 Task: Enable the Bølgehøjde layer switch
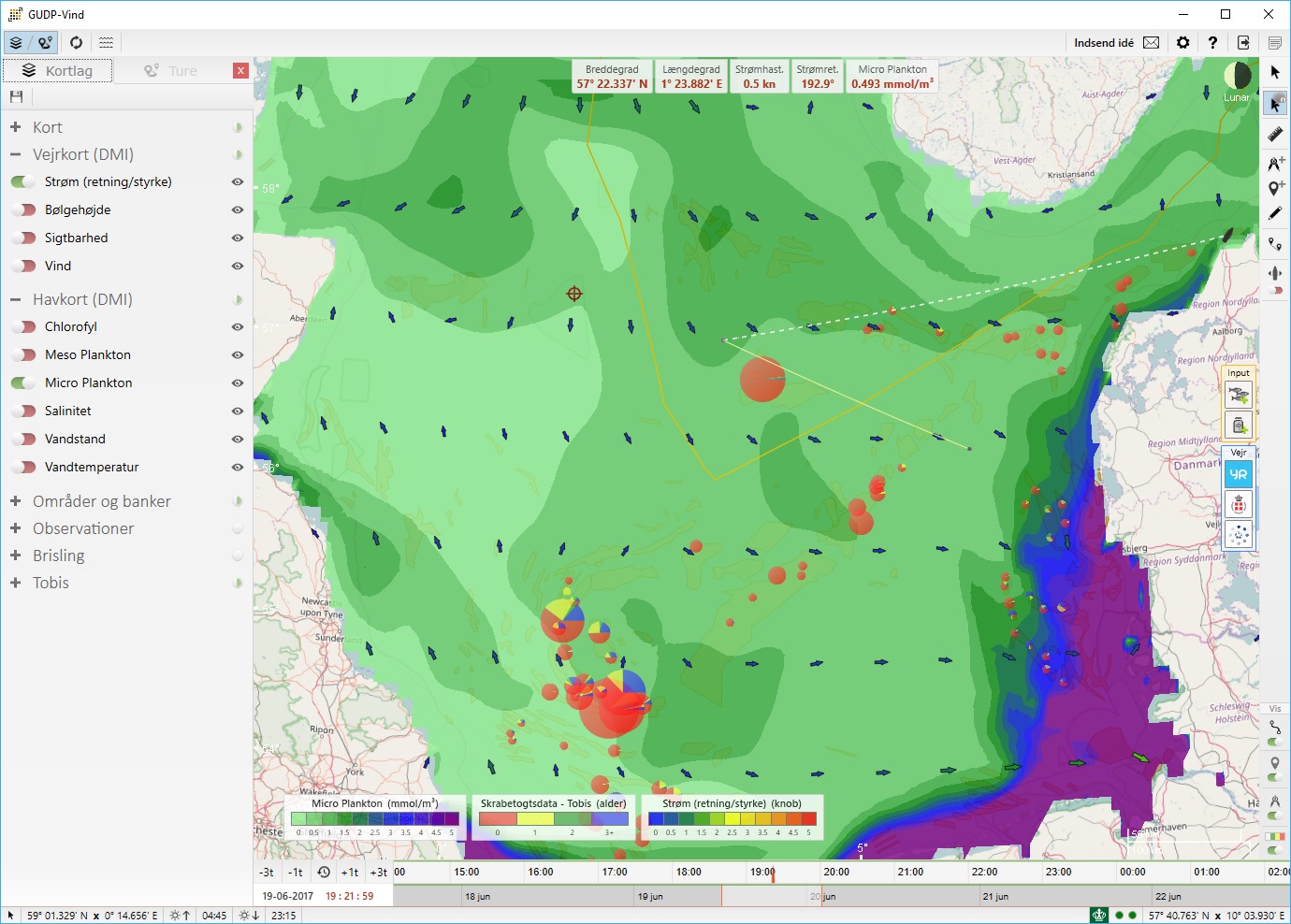coord(23,210)
